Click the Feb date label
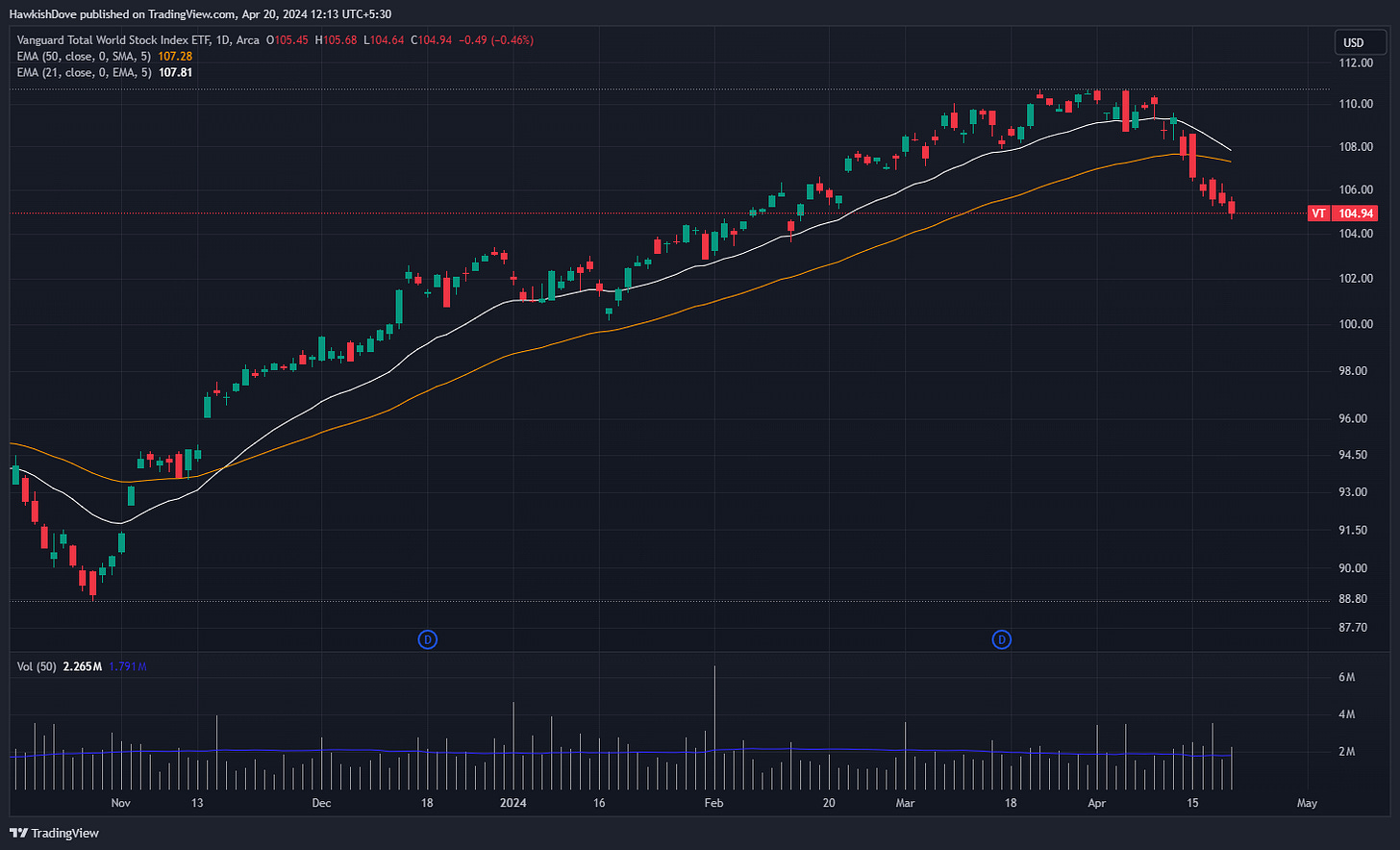1400x850 pixels. click(712, 803)
